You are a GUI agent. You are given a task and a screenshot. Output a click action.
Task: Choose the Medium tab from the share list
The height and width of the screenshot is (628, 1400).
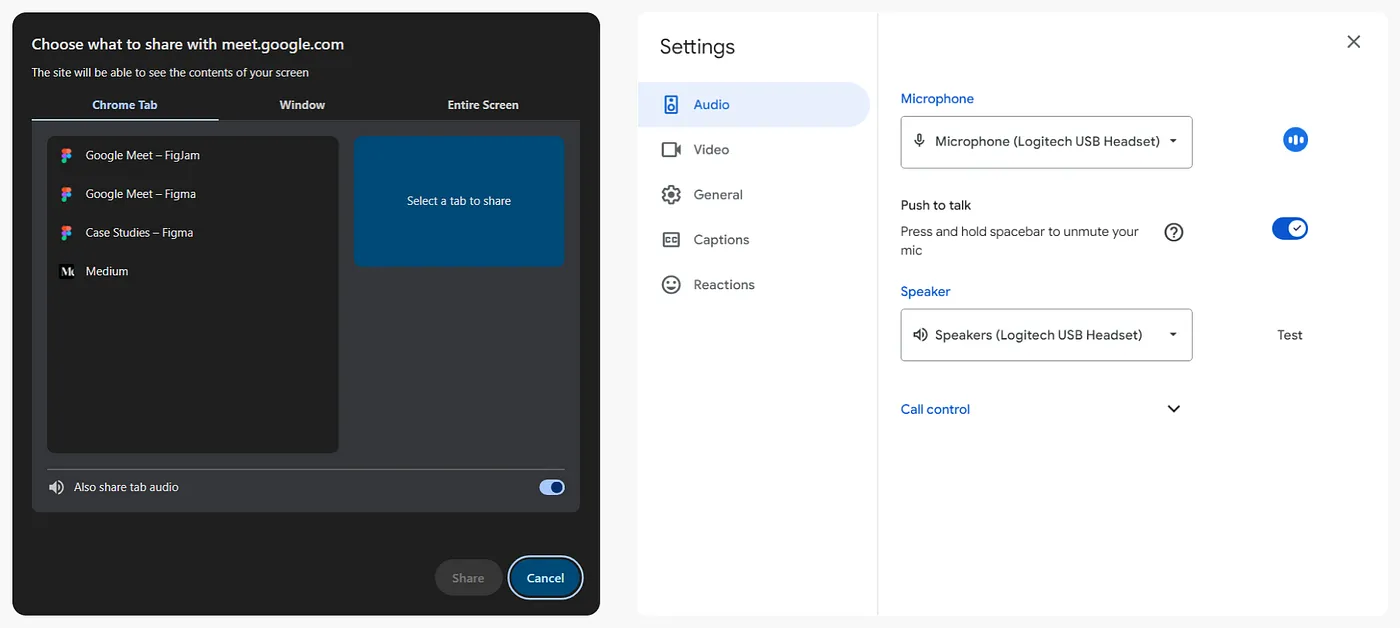click(106, 271)
